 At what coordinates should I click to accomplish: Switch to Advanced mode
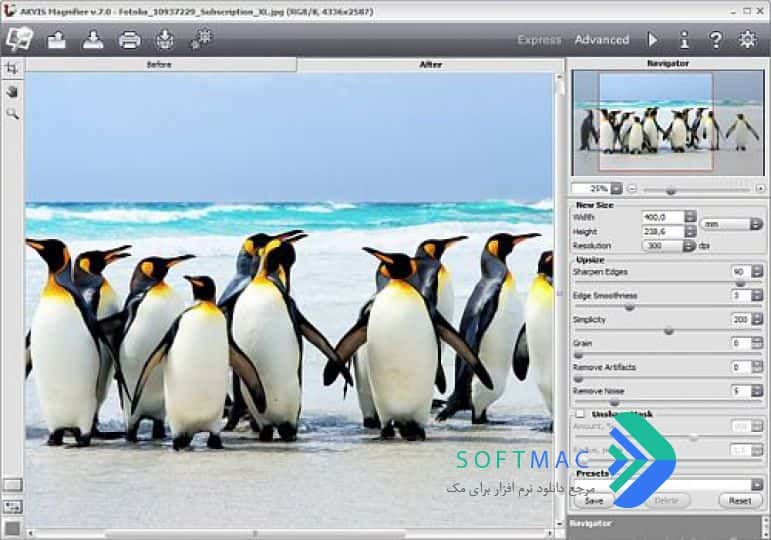click(602, 40)
